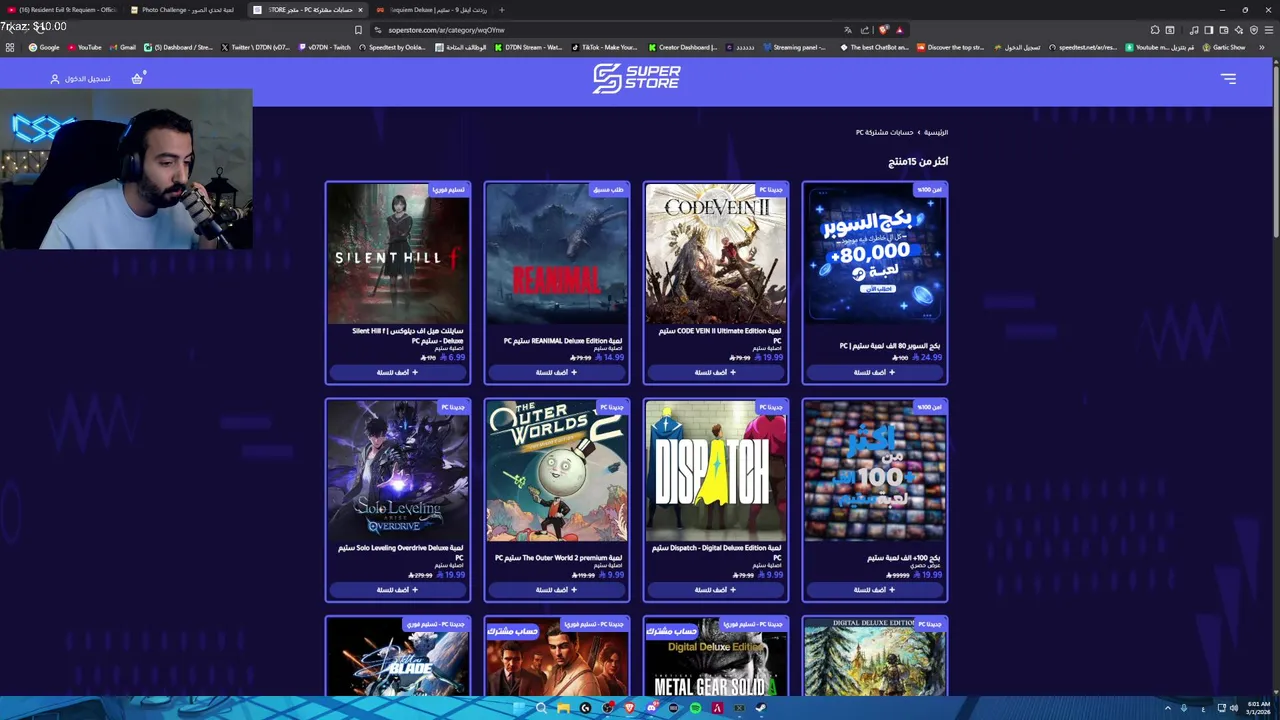Screen dimensions: 1280x720
Task: Add Solo Leveling Overdrive Deluxe to cart
Action: 398,589
